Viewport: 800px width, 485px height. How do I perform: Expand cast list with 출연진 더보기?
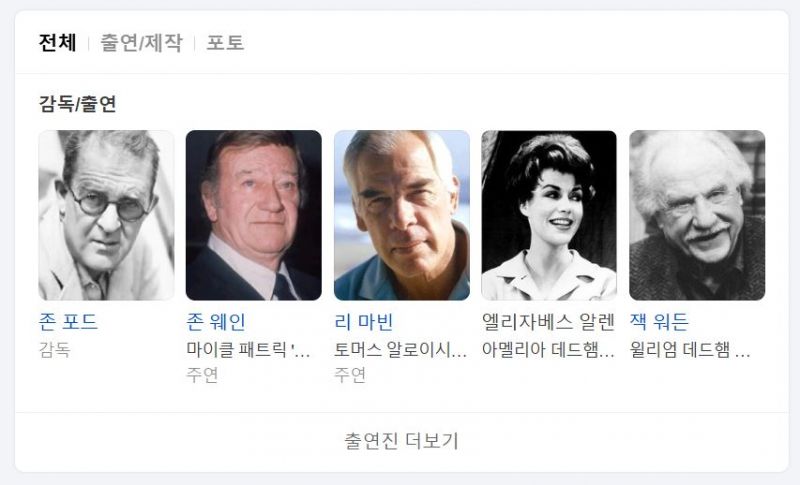point(402,442)
